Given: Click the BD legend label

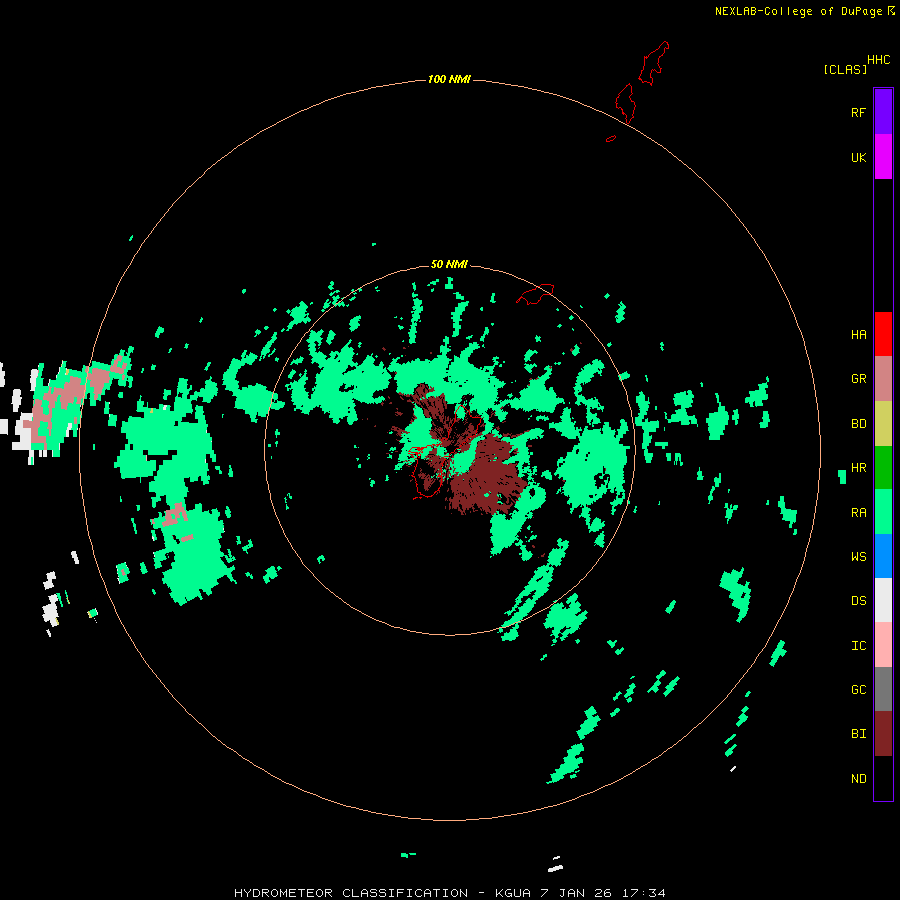Looking at the screenshot, I should 858,424.
